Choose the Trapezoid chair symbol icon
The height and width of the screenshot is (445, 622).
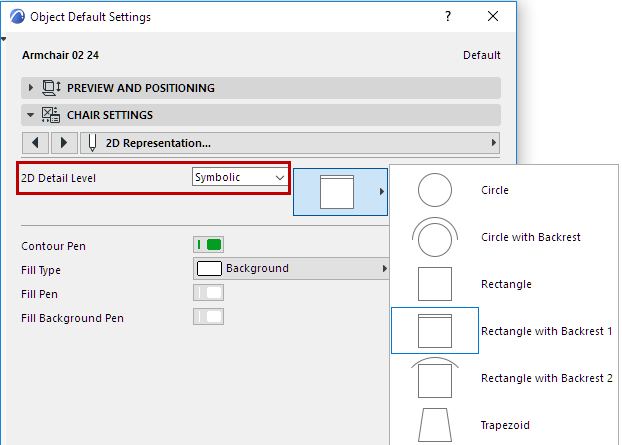click(434, 424)
